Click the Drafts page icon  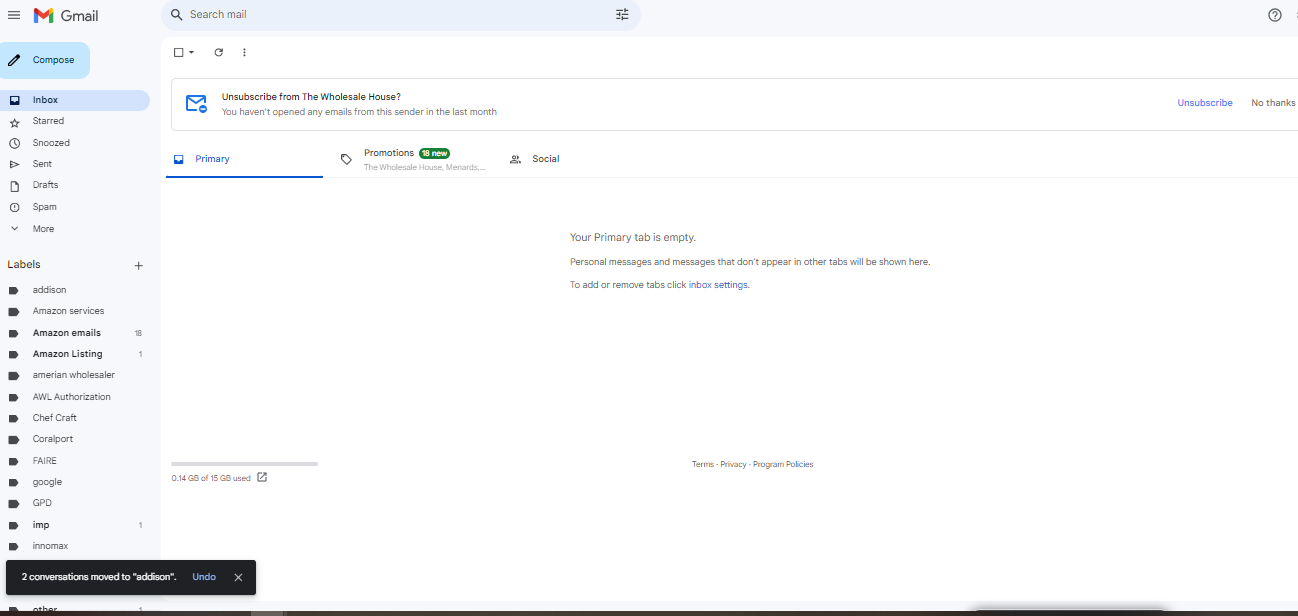(x=14, y=186)
